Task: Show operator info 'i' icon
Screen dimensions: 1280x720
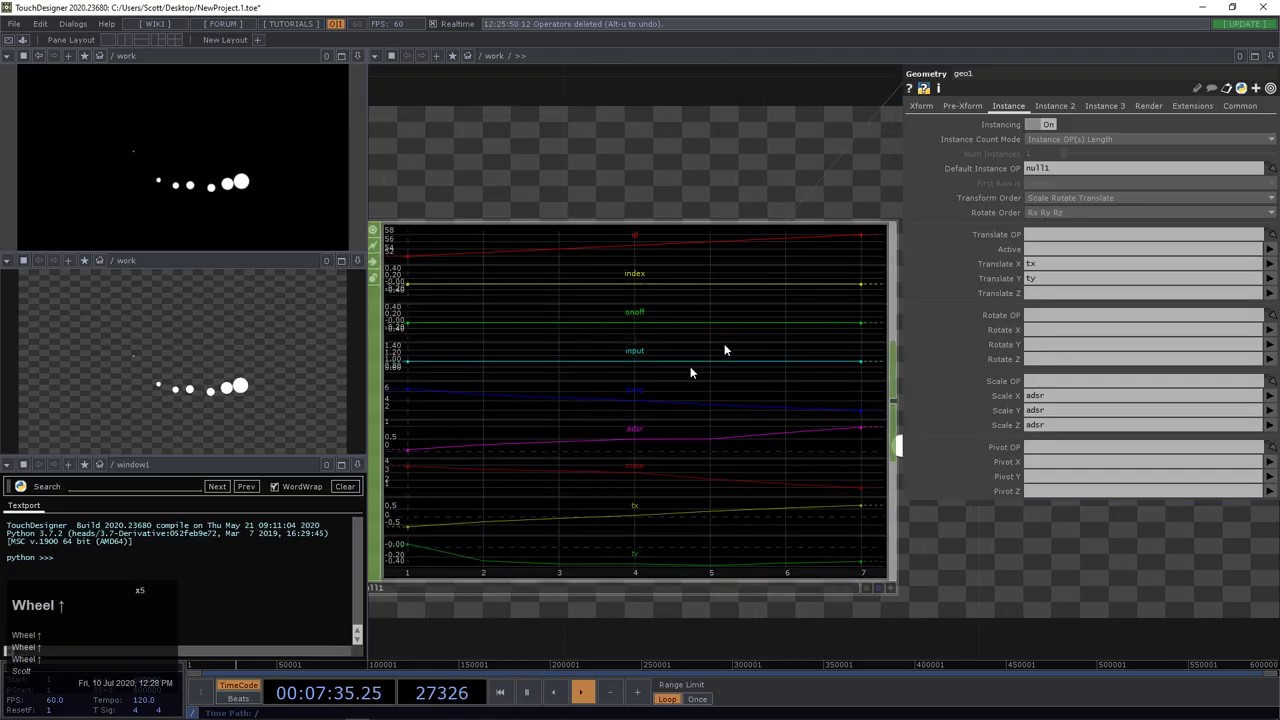Action: (x=938, y=89)
